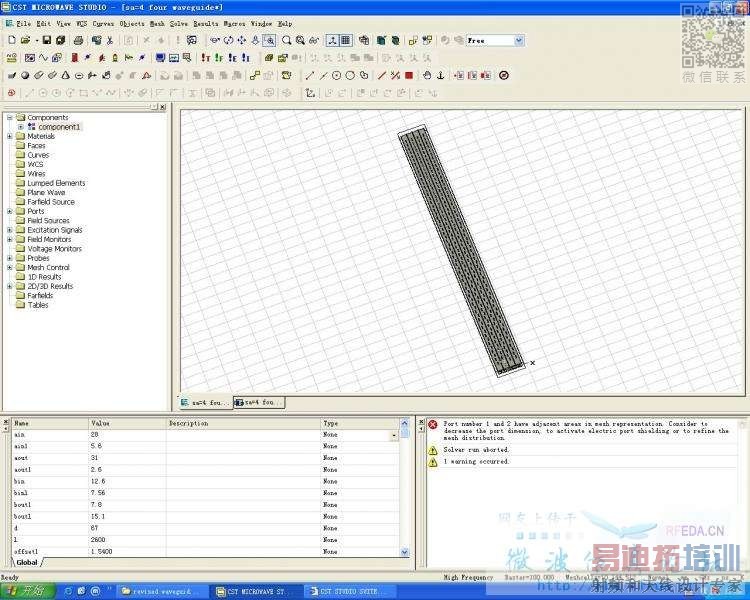This screenshot has height=600, width=750.
Task: Select the Farfield Source tree item
Action: pos(51,202)
